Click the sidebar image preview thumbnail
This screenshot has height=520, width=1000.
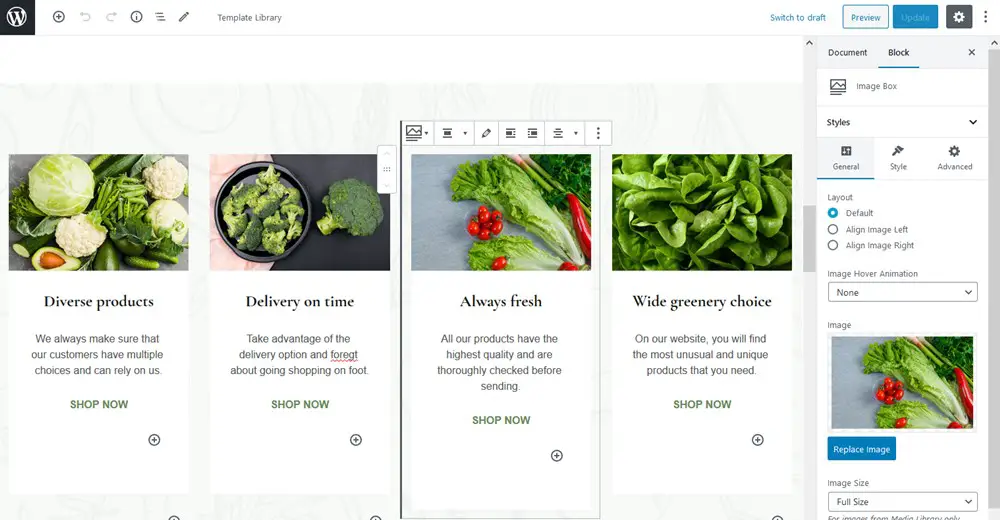click(x=902, y=382)
